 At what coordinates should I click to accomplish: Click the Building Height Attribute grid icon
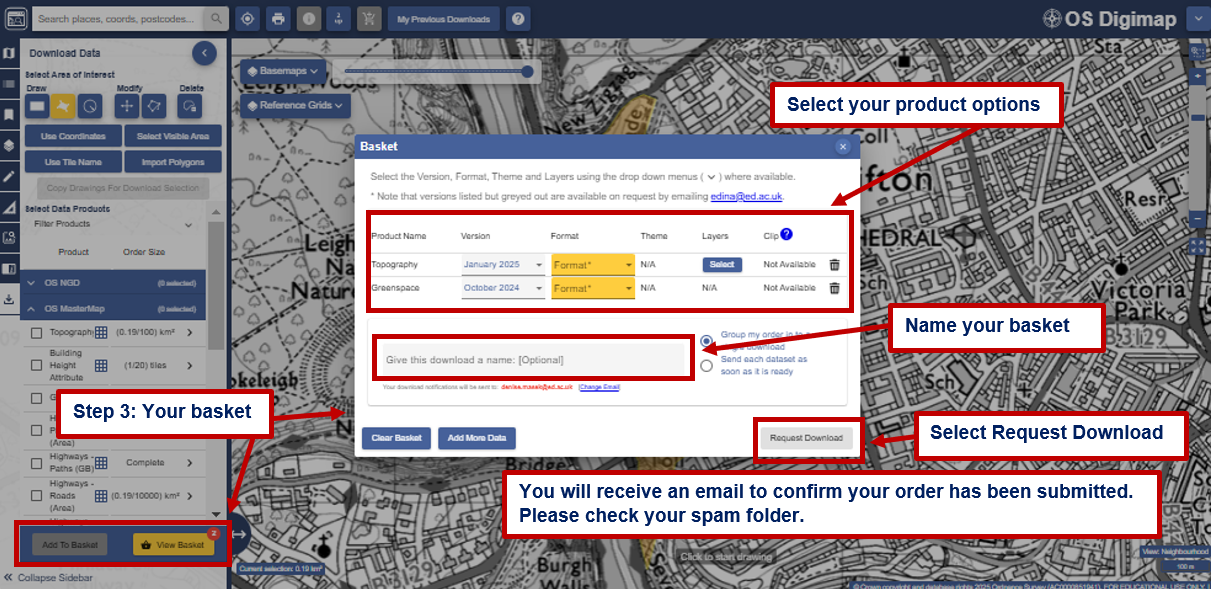pyautogui.click(x=101, y=366)
